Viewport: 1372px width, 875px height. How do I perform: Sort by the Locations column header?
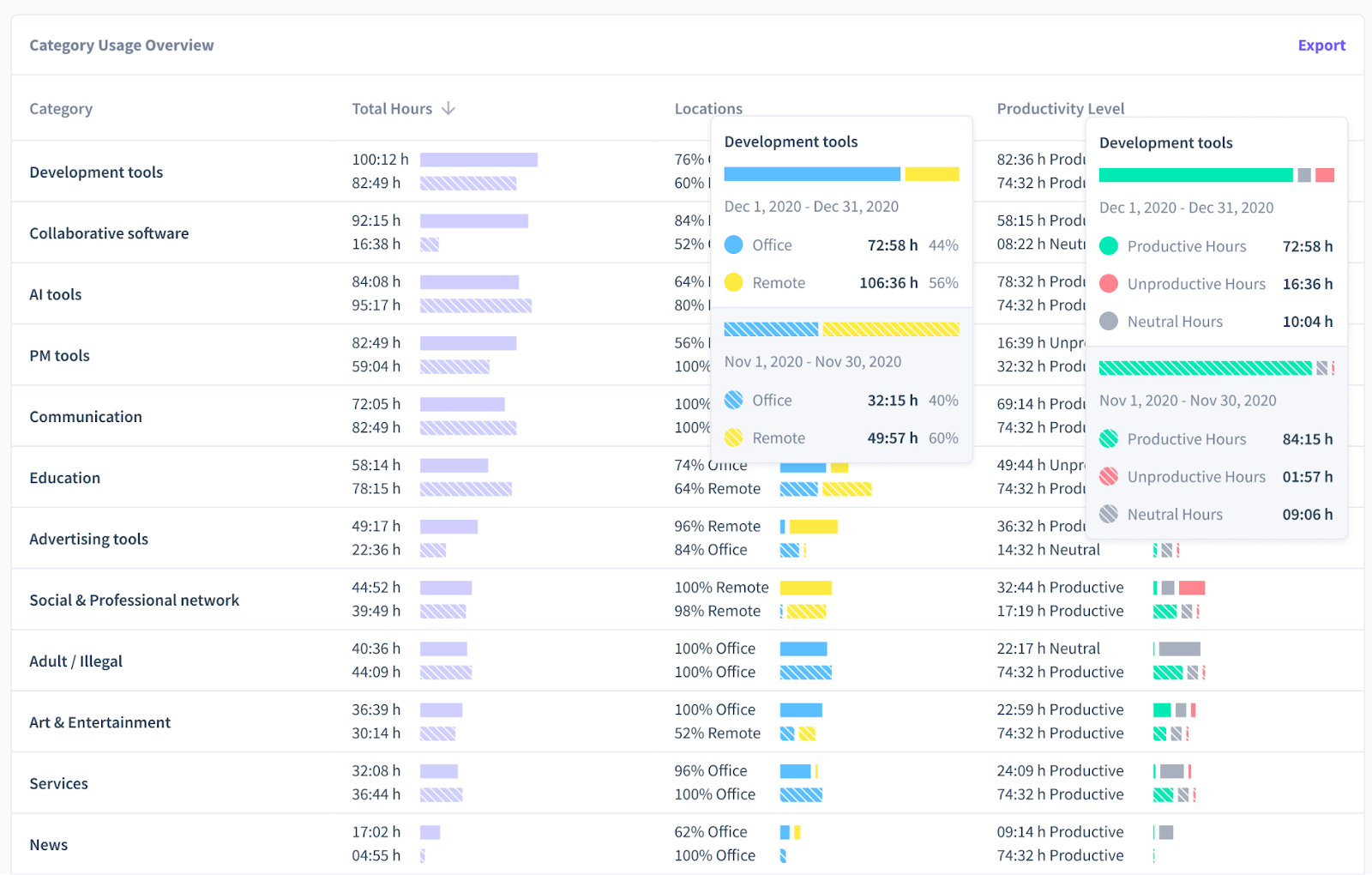[x=708, y=108]
